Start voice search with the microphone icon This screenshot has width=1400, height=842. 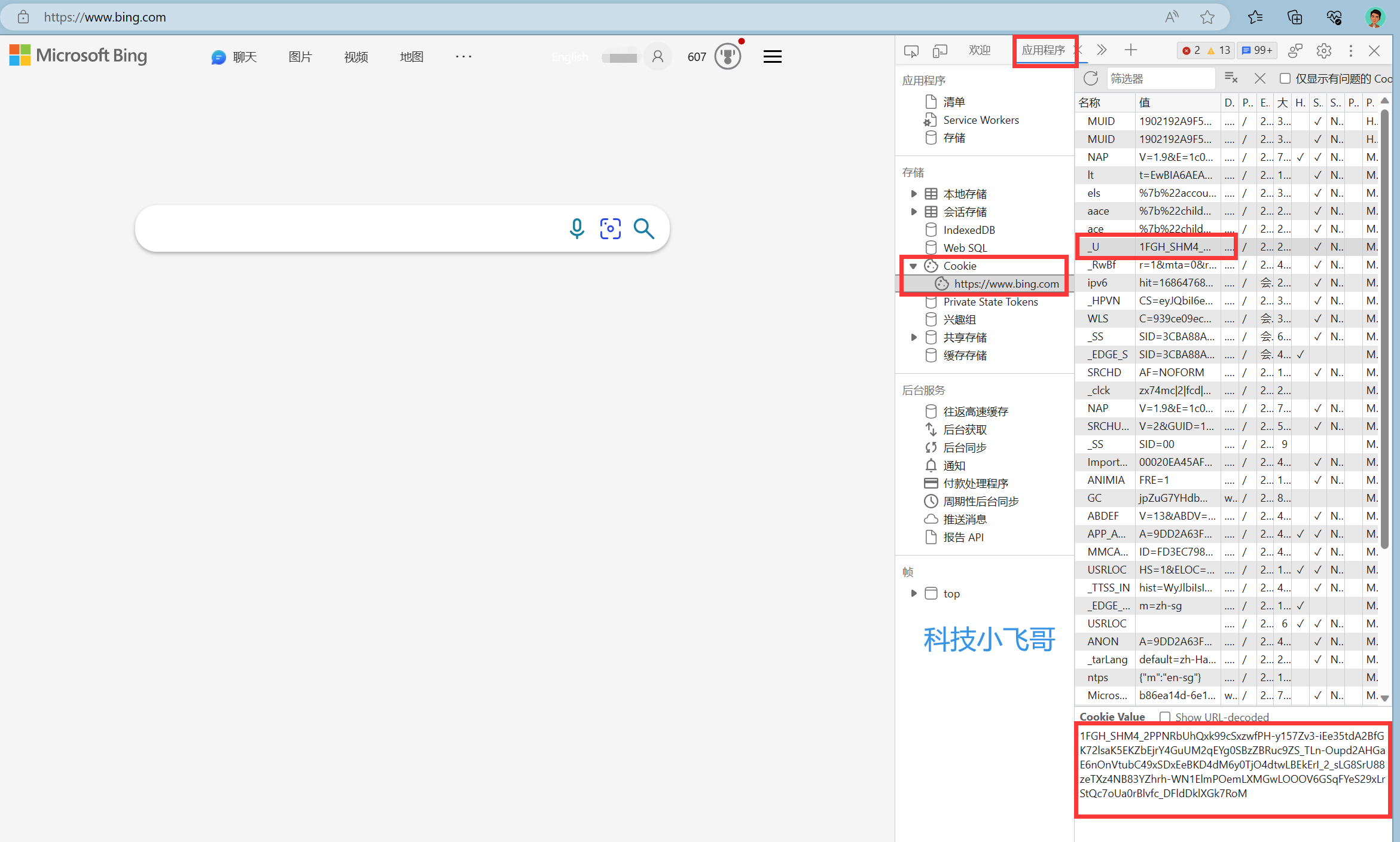[x=577, y=228]
